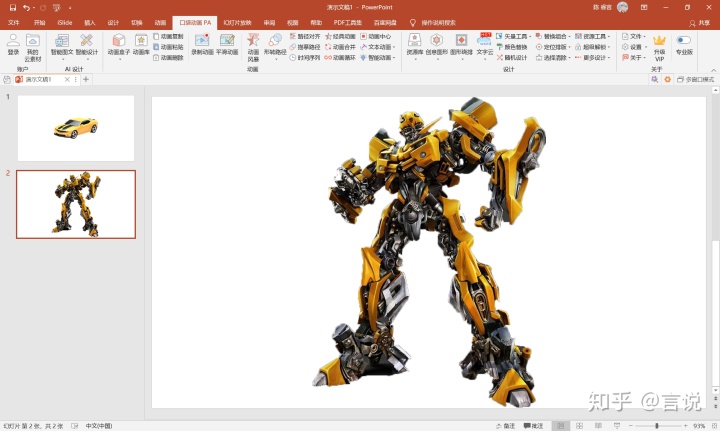This screenshot has width=720, height=431.
Task: Click 经典动画 classic animation
Action: tap(340, 36)
